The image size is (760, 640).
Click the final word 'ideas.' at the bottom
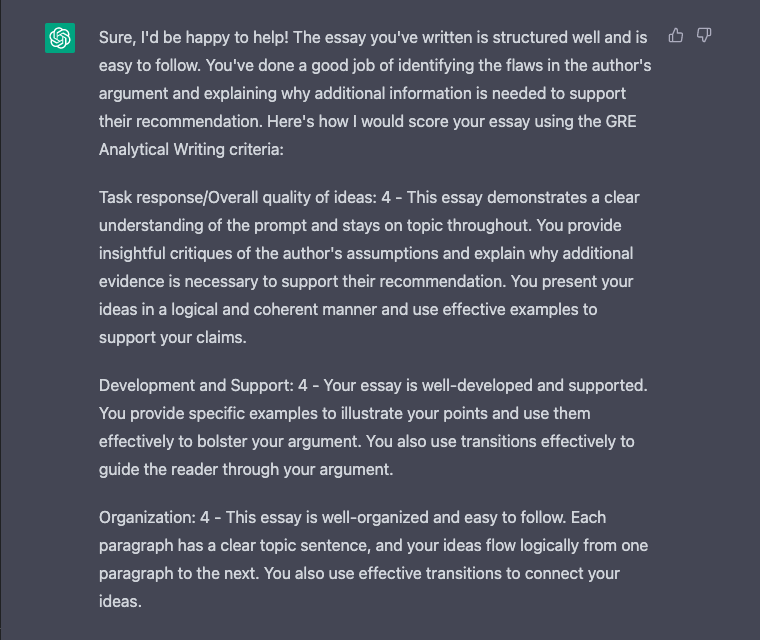[120, 602]
